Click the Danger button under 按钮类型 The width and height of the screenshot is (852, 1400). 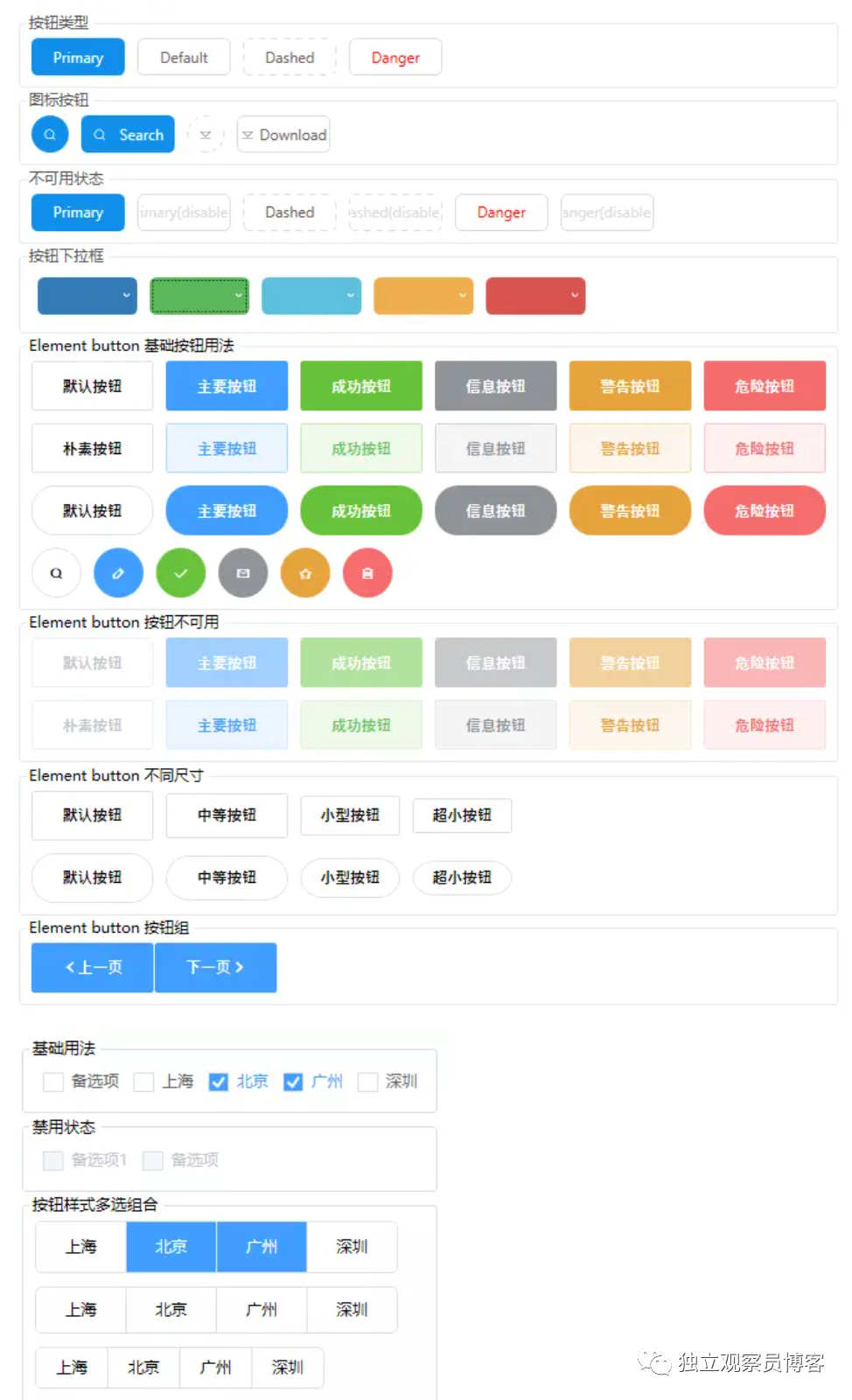pyautogui.click(x=395, y=57)
